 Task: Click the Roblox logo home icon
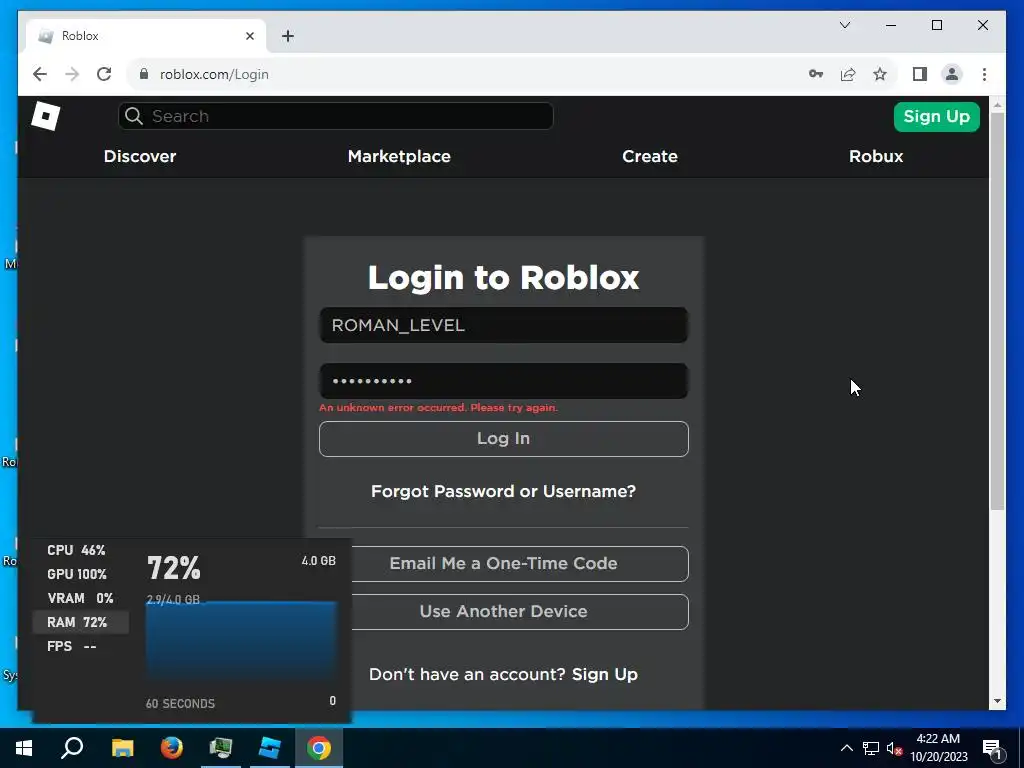click(46, 116)
